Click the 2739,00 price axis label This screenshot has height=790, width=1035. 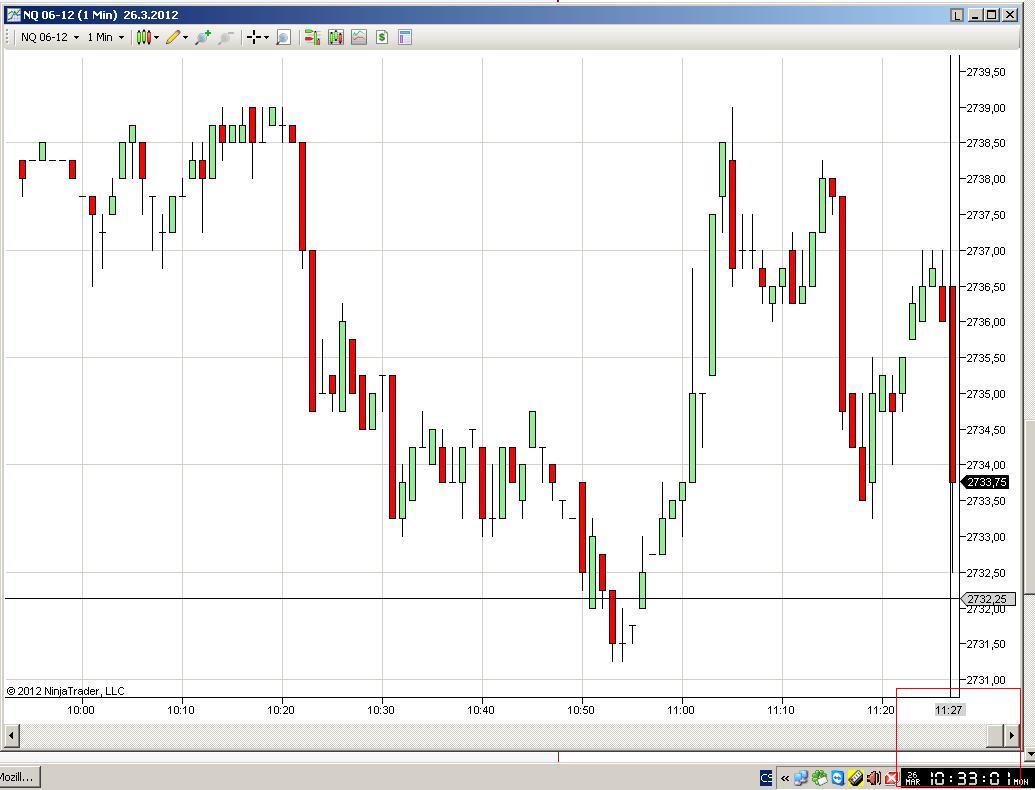coord(986,108)
